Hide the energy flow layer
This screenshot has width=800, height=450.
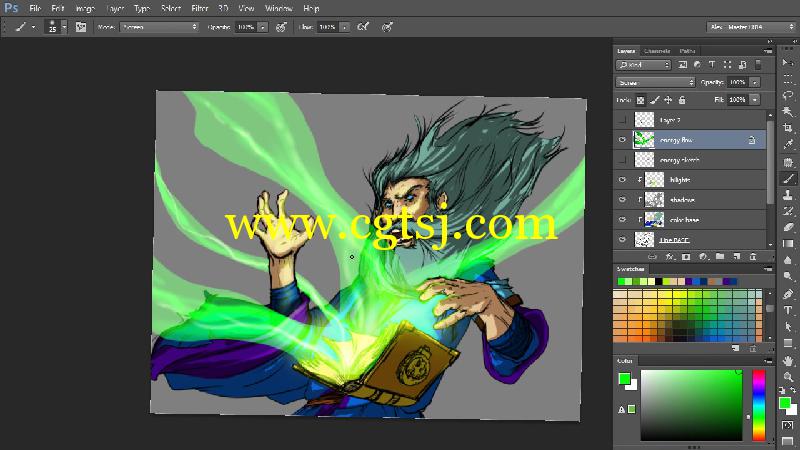(x=622, y=140)
